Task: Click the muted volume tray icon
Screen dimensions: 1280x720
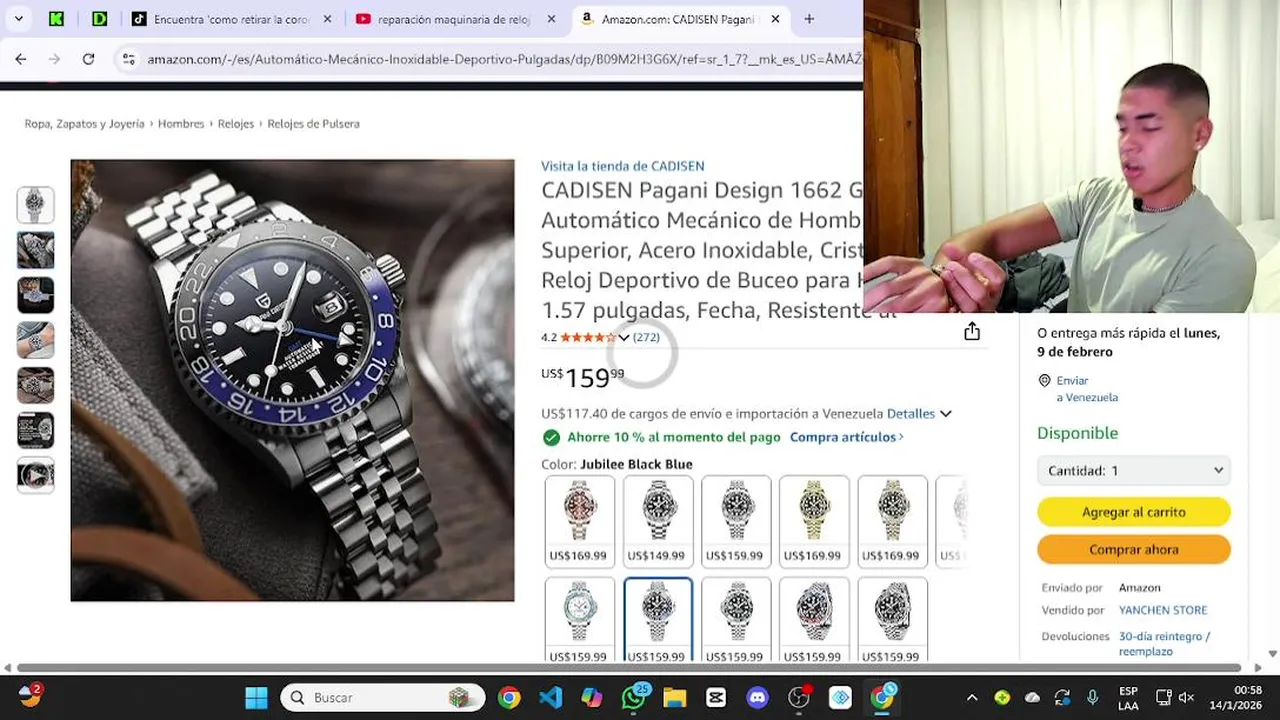Action: (1187, 697)
